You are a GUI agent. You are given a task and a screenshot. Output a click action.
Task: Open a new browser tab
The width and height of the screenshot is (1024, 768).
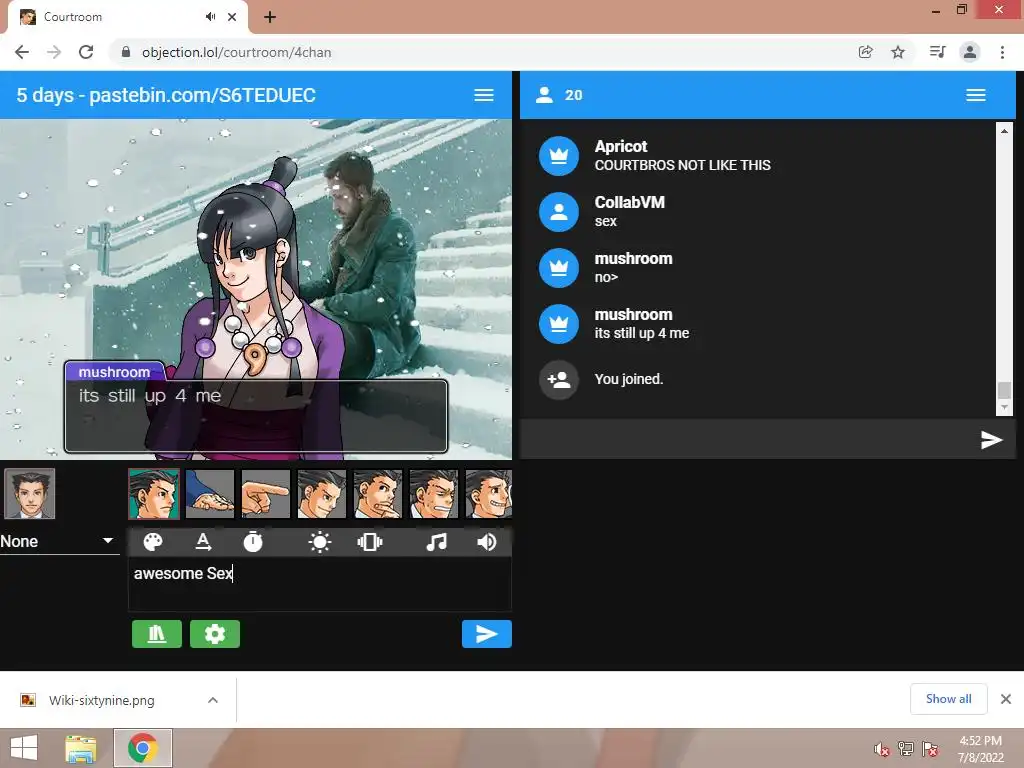pos(270,17)
